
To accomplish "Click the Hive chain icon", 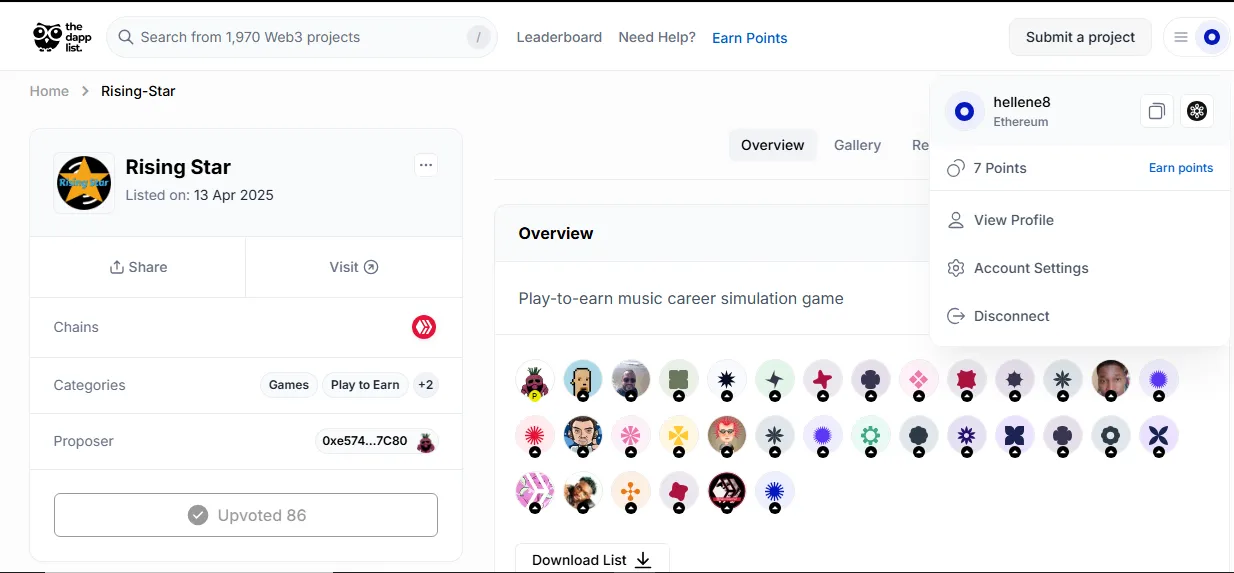I will (424, 327).
